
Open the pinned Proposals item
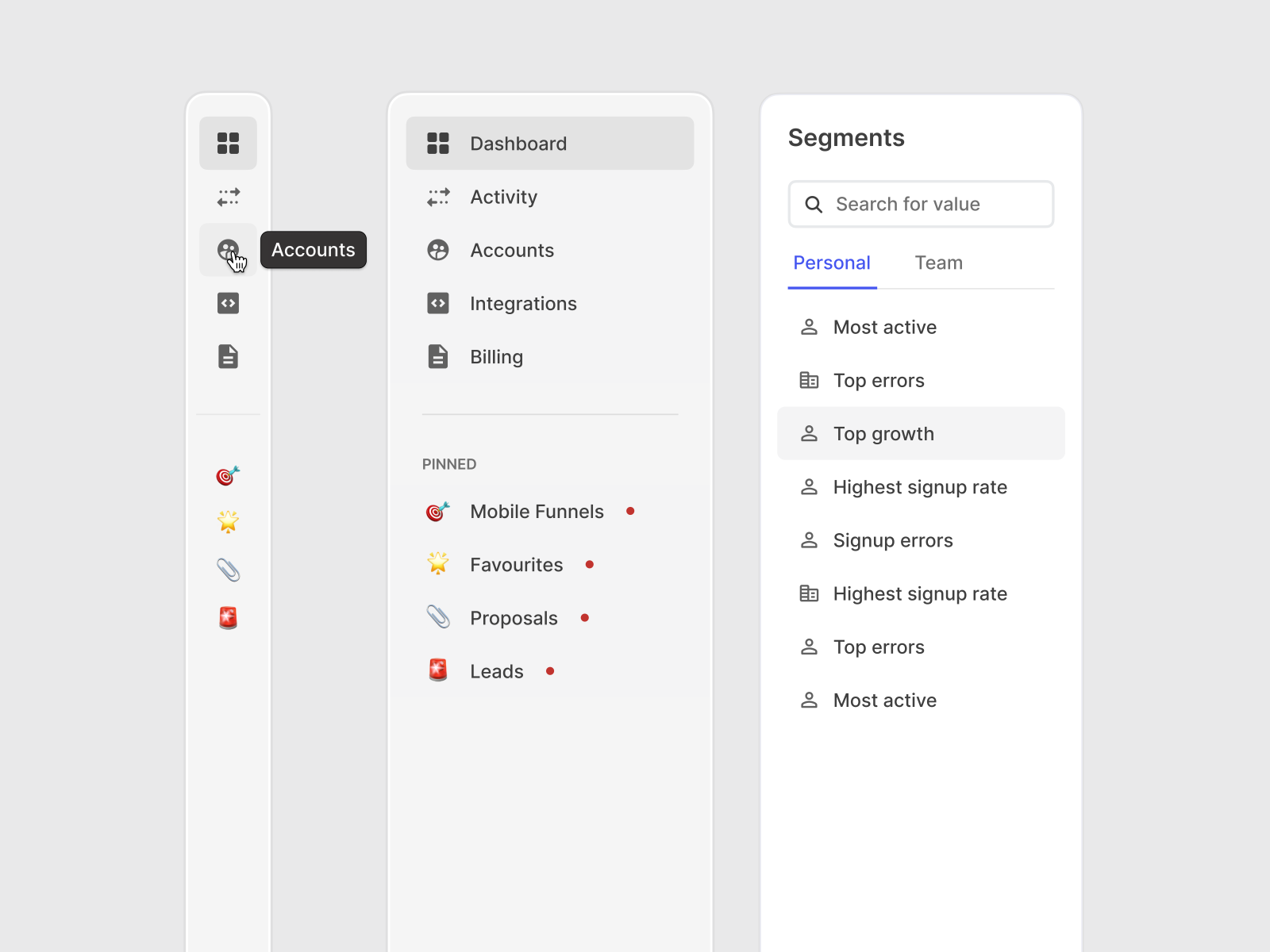coord(514,618)
